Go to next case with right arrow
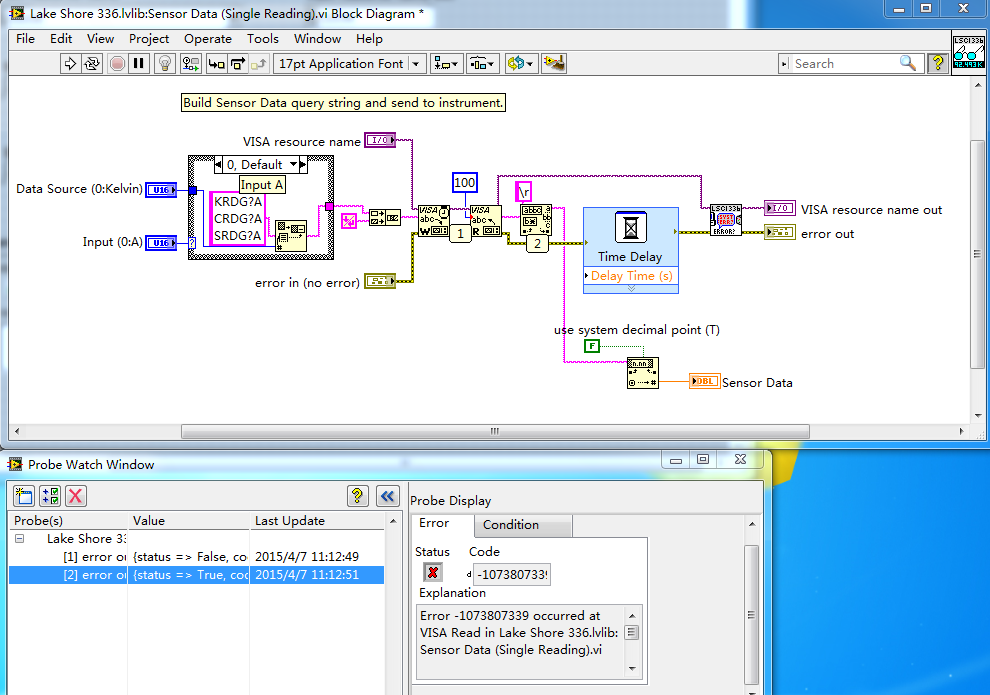This screenshot has height=695, width=990. click(x=303, y=165)
